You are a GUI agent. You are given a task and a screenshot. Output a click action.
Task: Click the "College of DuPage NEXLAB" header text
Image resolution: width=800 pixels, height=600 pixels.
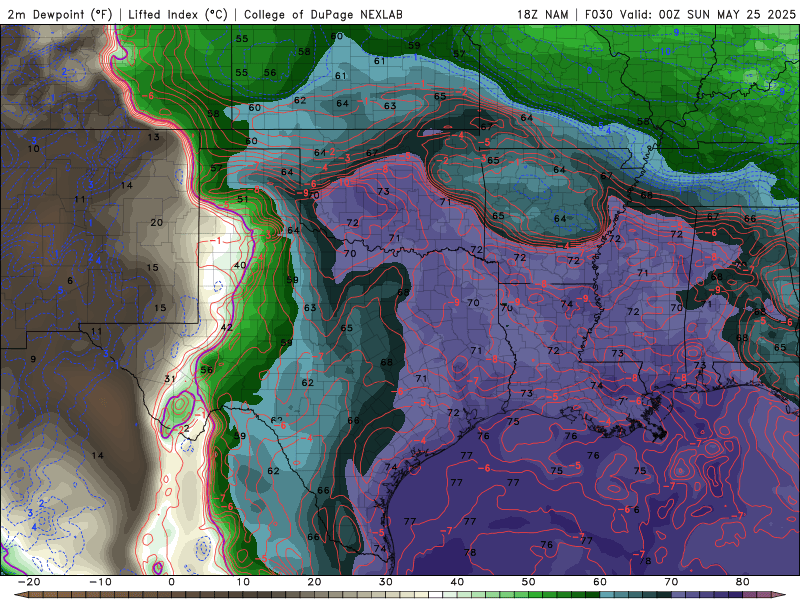click(x=323, y=14)
